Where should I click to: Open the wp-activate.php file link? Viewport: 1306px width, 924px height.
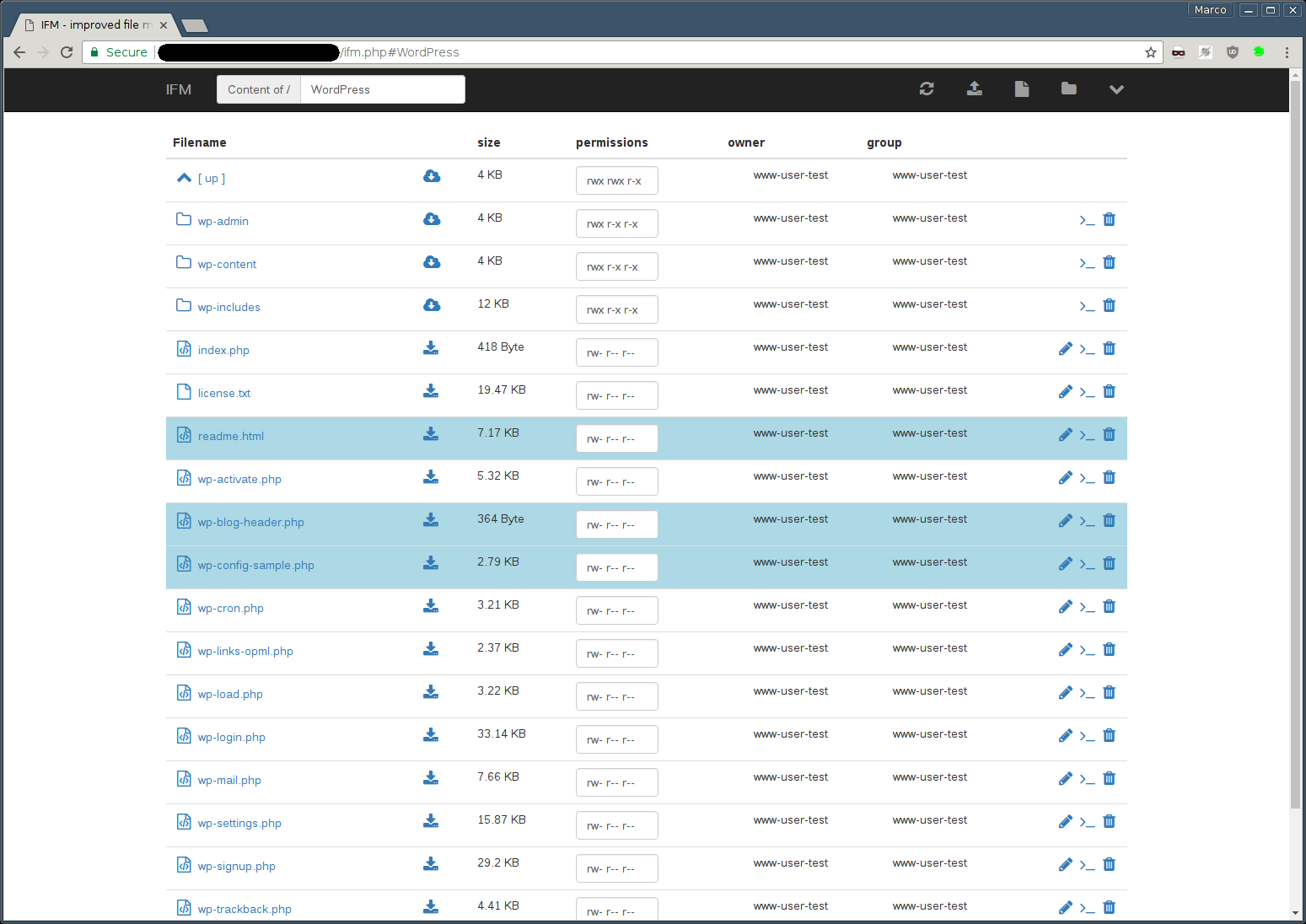(x=239, y=480)
